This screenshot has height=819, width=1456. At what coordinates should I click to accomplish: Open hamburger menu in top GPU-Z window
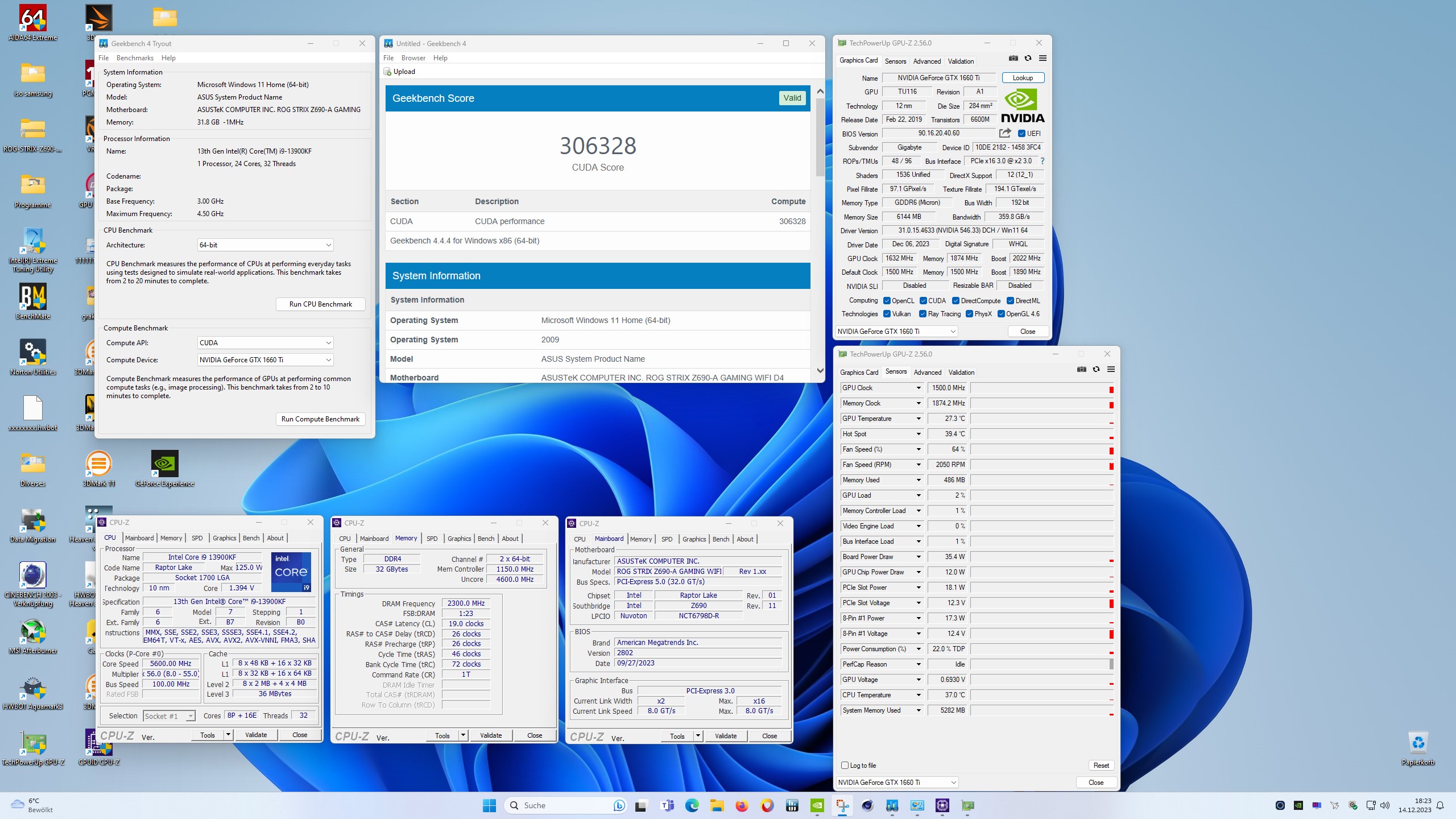coord(1043,58)
